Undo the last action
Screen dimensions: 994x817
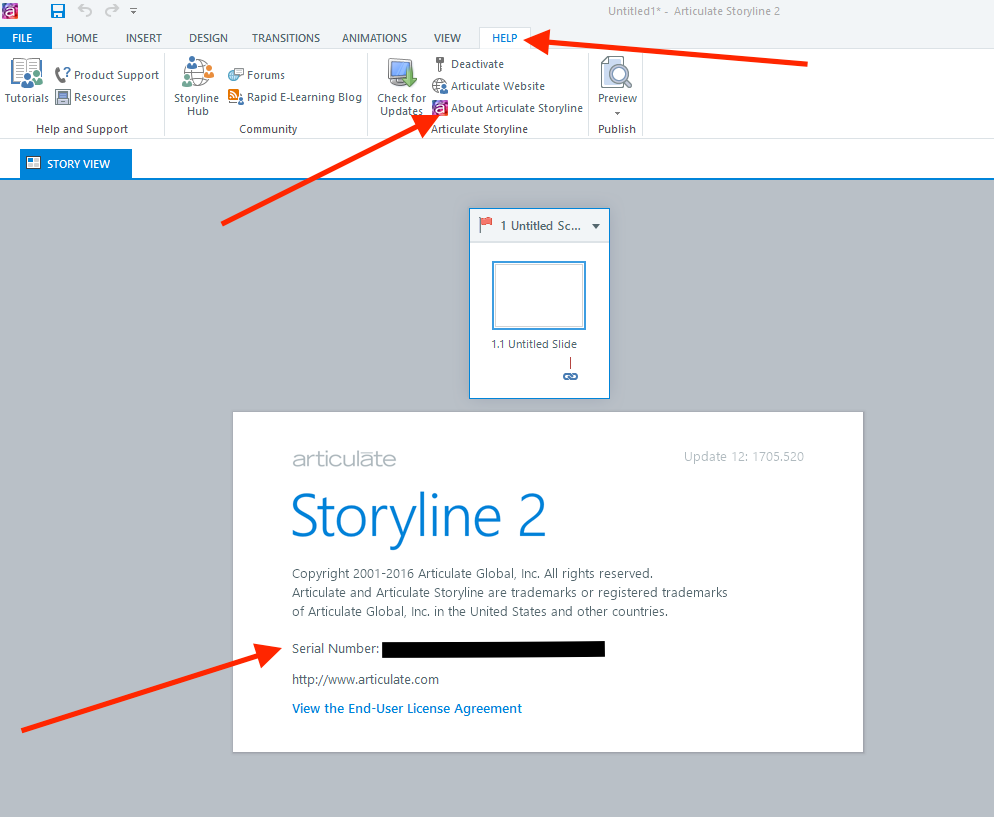(x=85, y=10)
